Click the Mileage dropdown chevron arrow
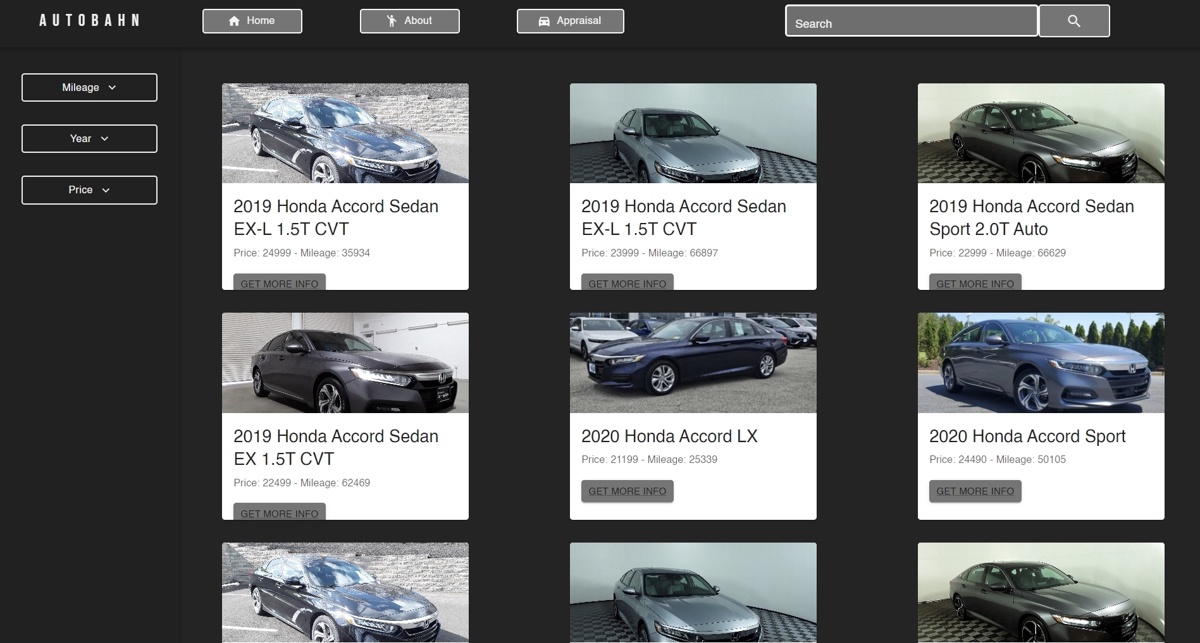Viewport: 1200px width, 643px height. (x=112, y=88)
